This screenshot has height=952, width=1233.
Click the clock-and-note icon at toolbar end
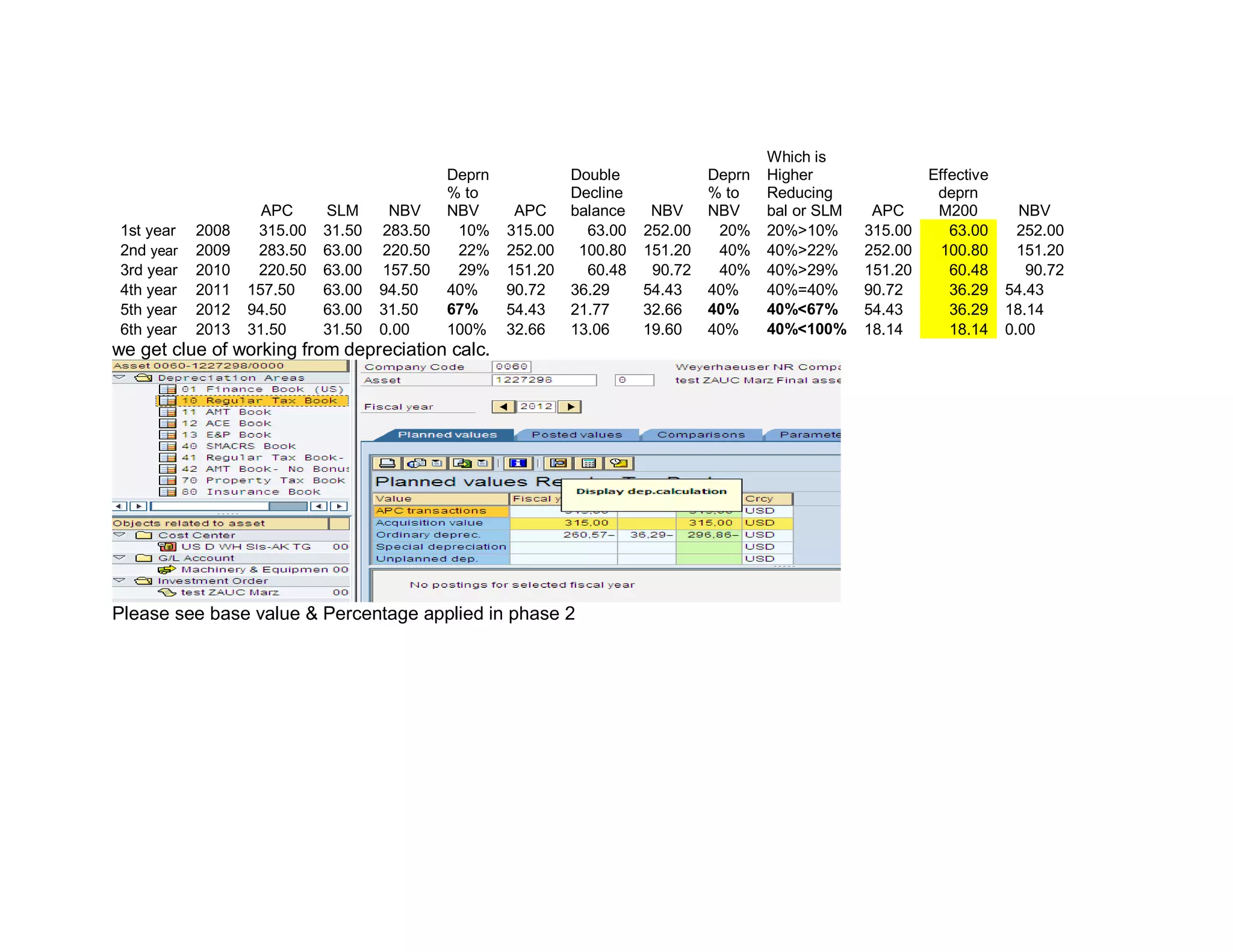click(619, 463)
